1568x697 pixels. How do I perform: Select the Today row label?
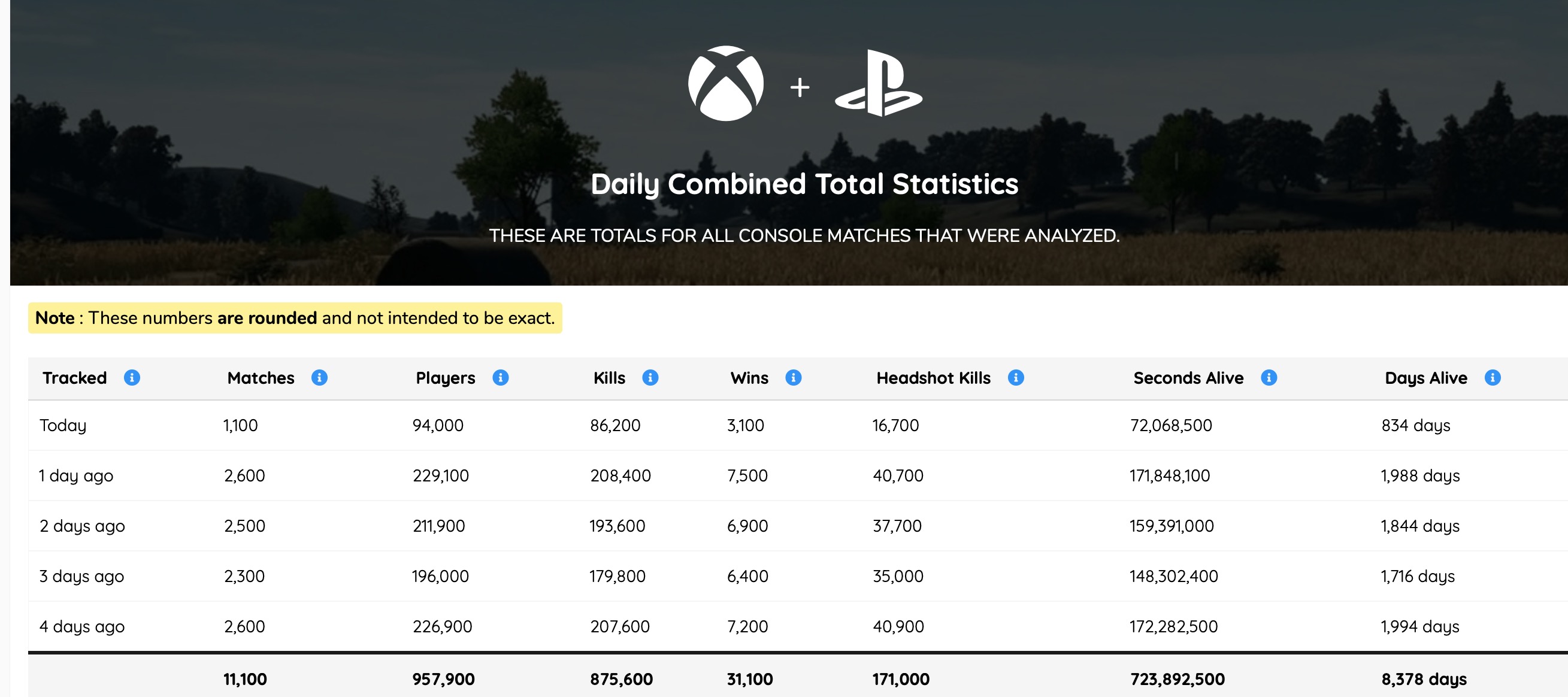tap(63, 425)
